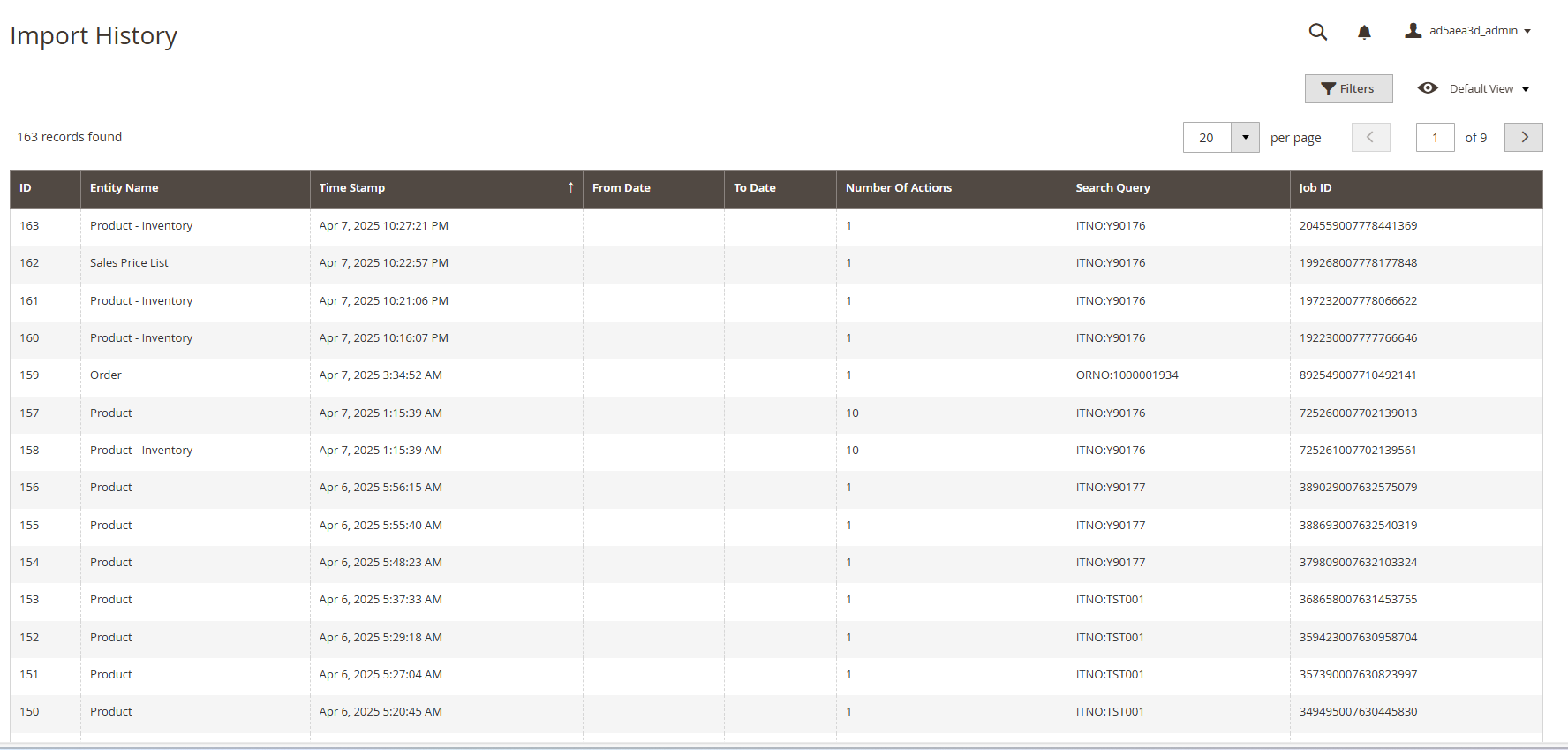
Task: Click the From Date column header
Action: 621,188
